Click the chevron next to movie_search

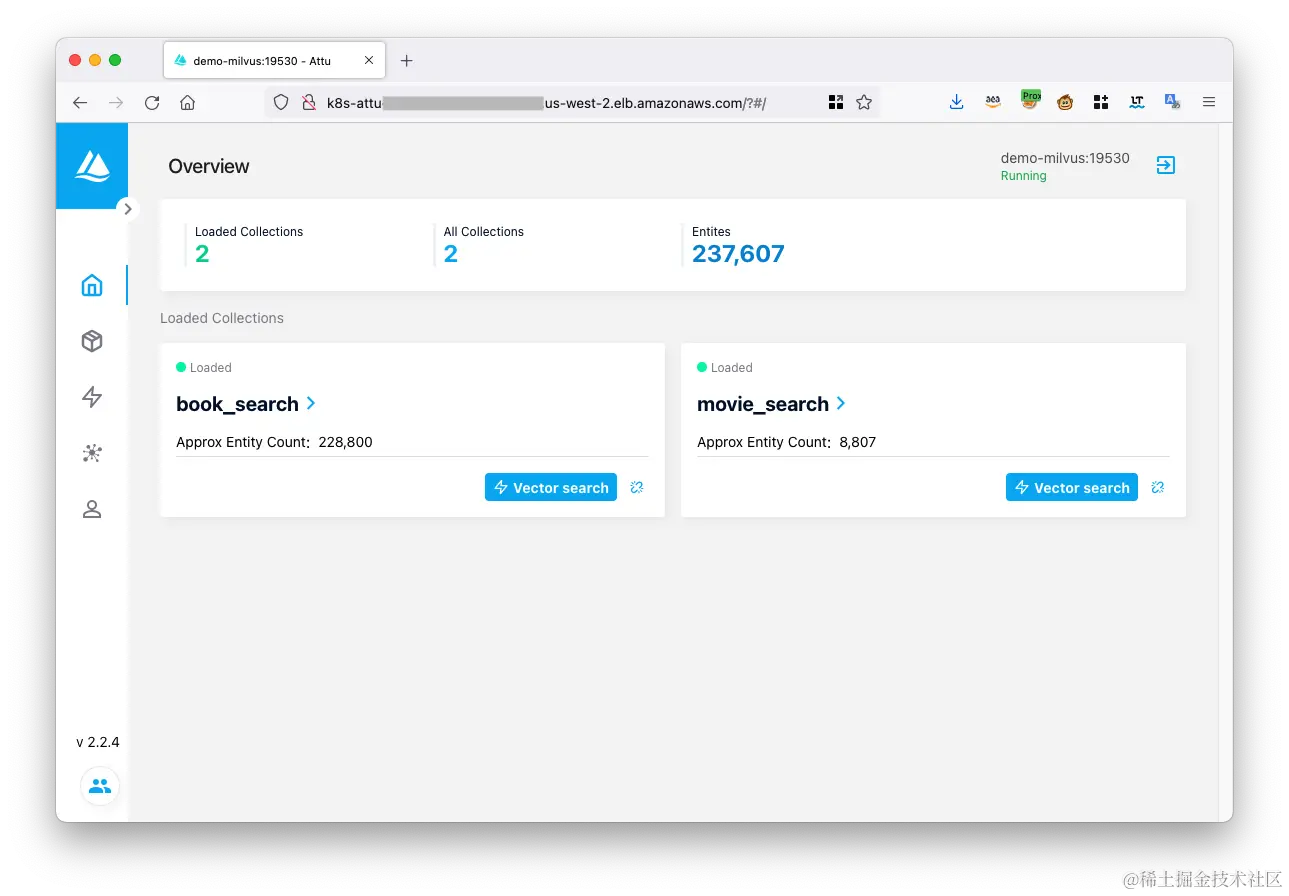(841, 403)
